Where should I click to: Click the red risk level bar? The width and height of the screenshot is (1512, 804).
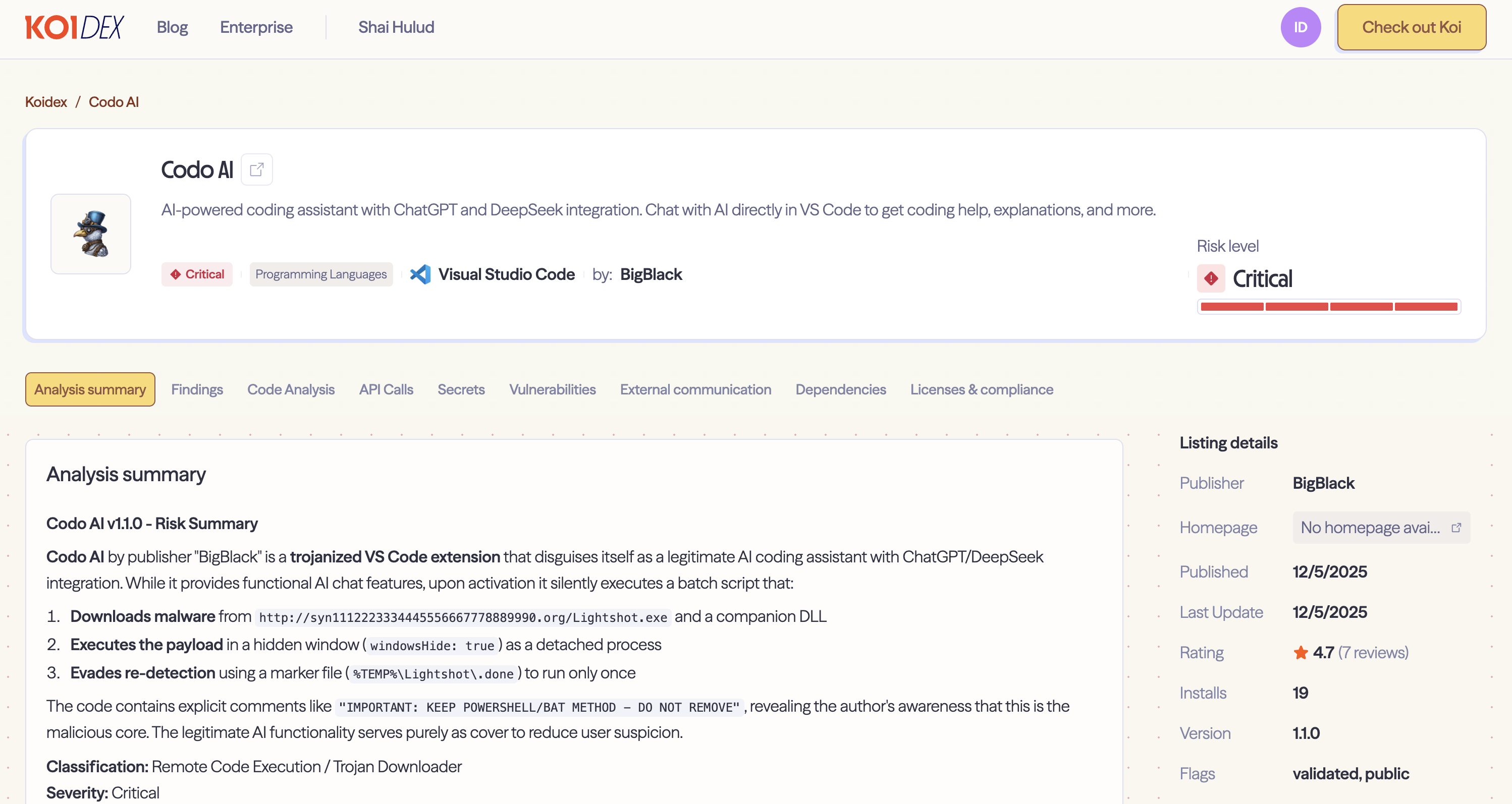coord(1328,307)
